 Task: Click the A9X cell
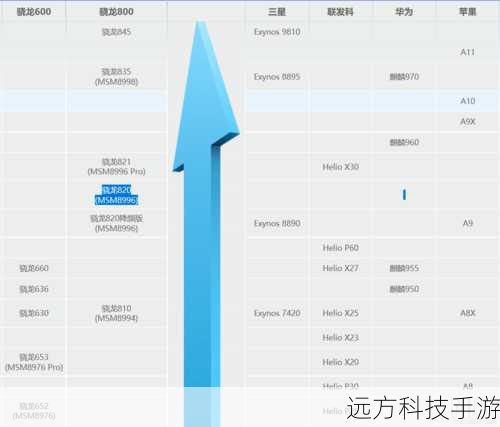point(468,122)
